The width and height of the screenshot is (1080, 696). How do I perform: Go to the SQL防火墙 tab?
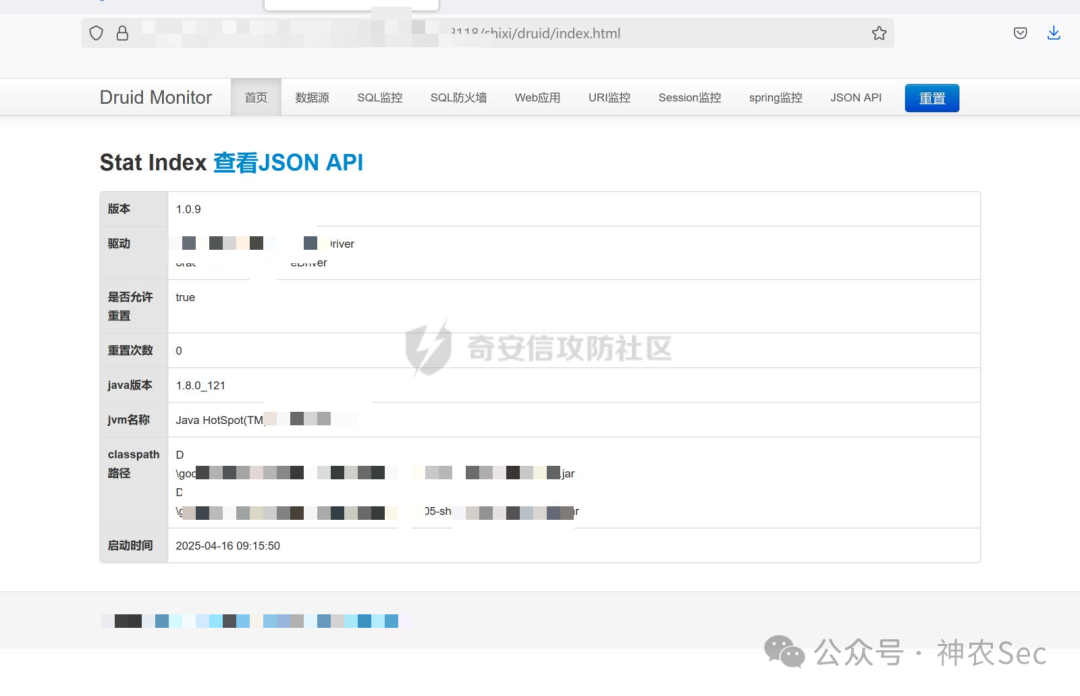click(x=458, y=97)
